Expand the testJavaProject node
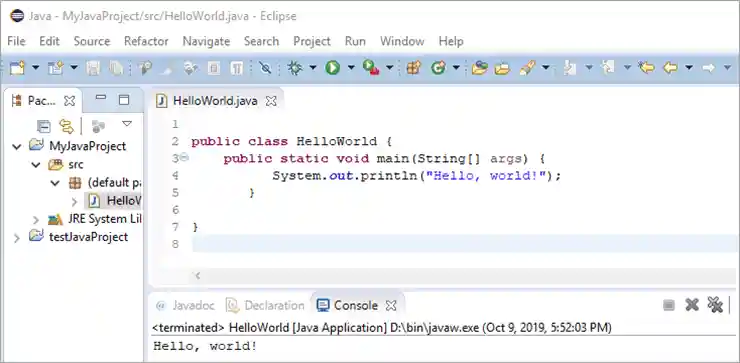Viewport: 740px width, 363px height. pos(17,238)
